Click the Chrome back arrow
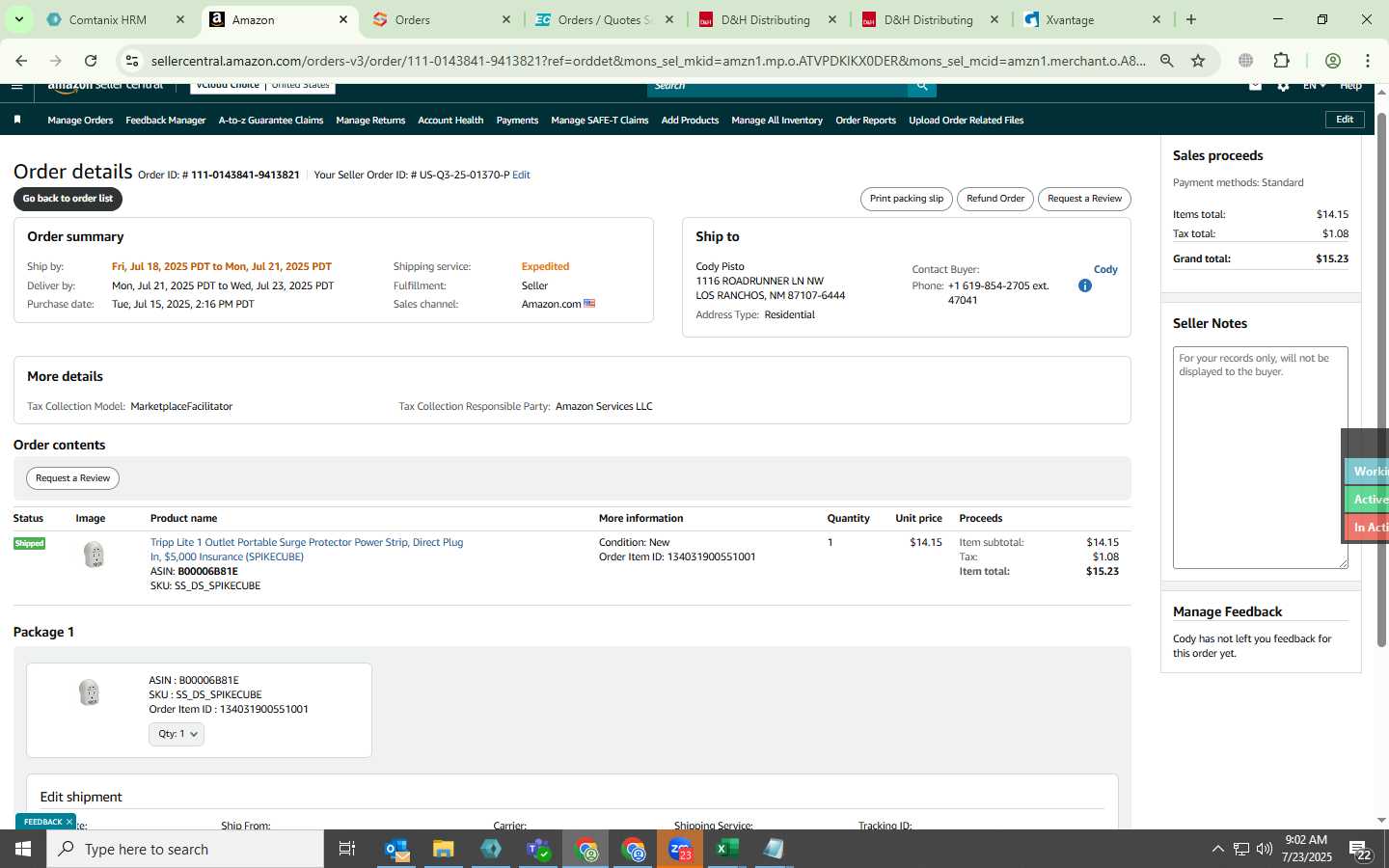 tap(21, 61)
